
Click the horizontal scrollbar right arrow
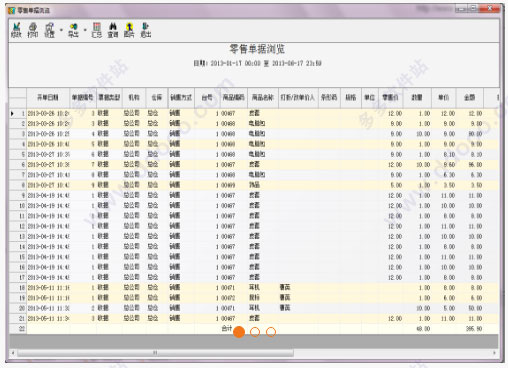(494, 353)
